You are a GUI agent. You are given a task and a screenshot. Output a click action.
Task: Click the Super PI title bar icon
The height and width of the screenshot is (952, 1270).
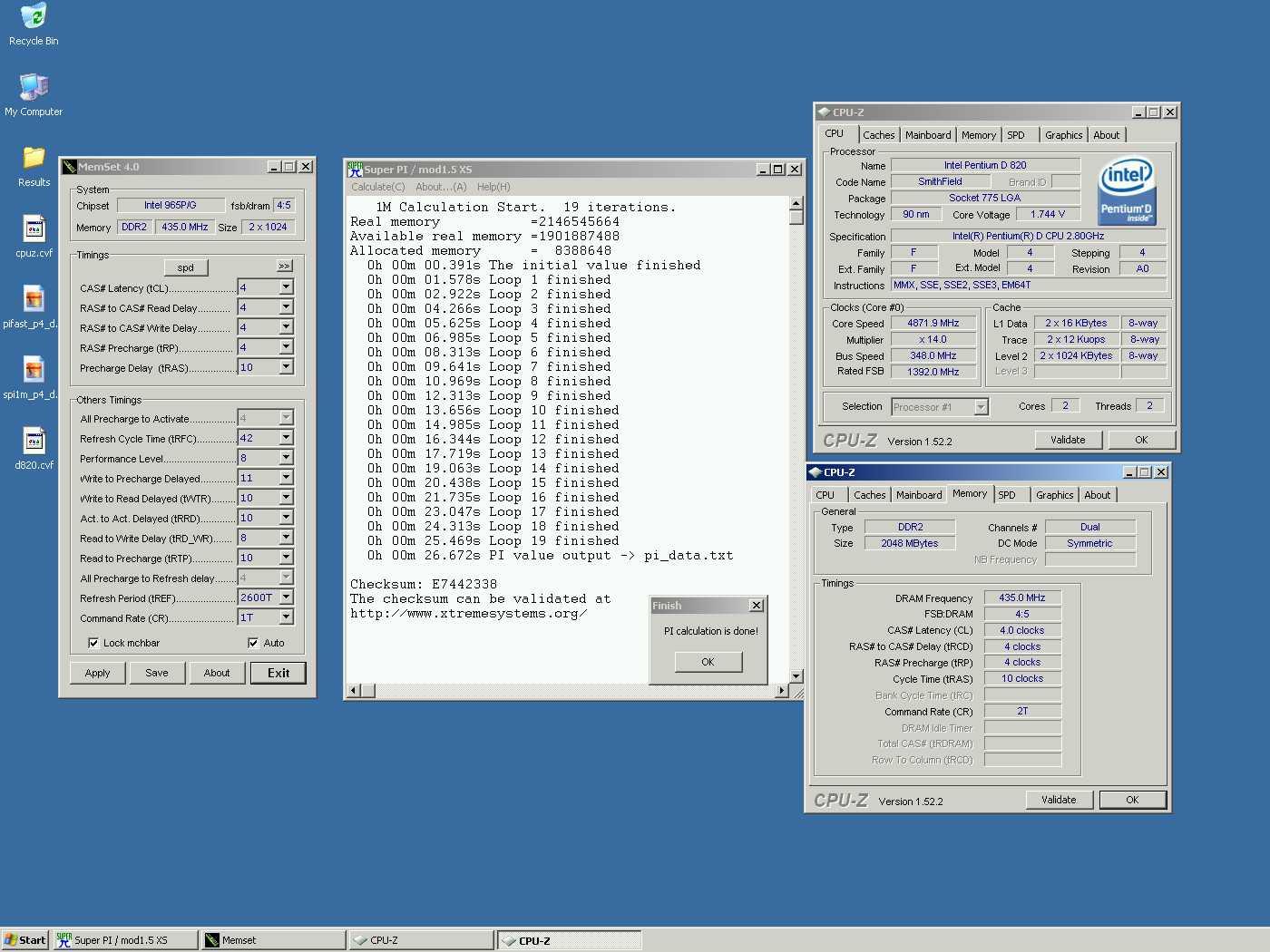pyautogui.click(x=355, y=169)
